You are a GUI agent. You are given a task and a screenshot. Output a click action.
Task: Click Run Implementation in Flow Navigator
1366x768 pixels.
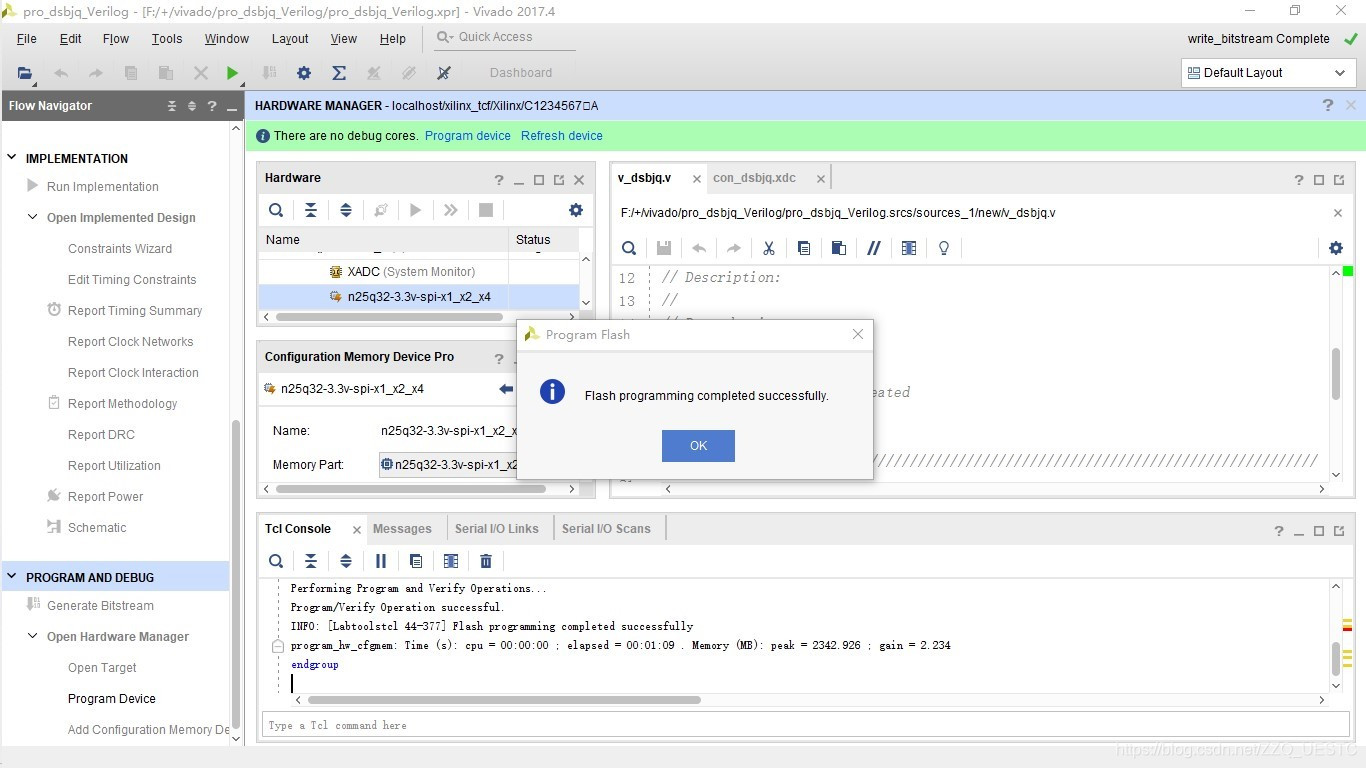point(102,187)
